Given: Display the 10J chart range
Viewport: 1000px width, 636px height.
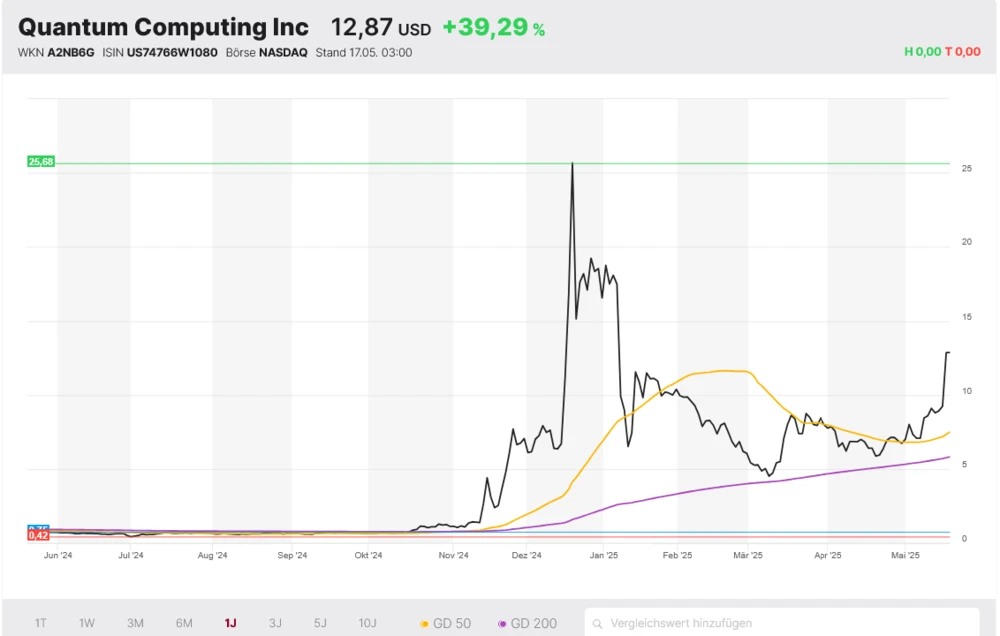Looking at the screenshot, I should coord(367,623).
